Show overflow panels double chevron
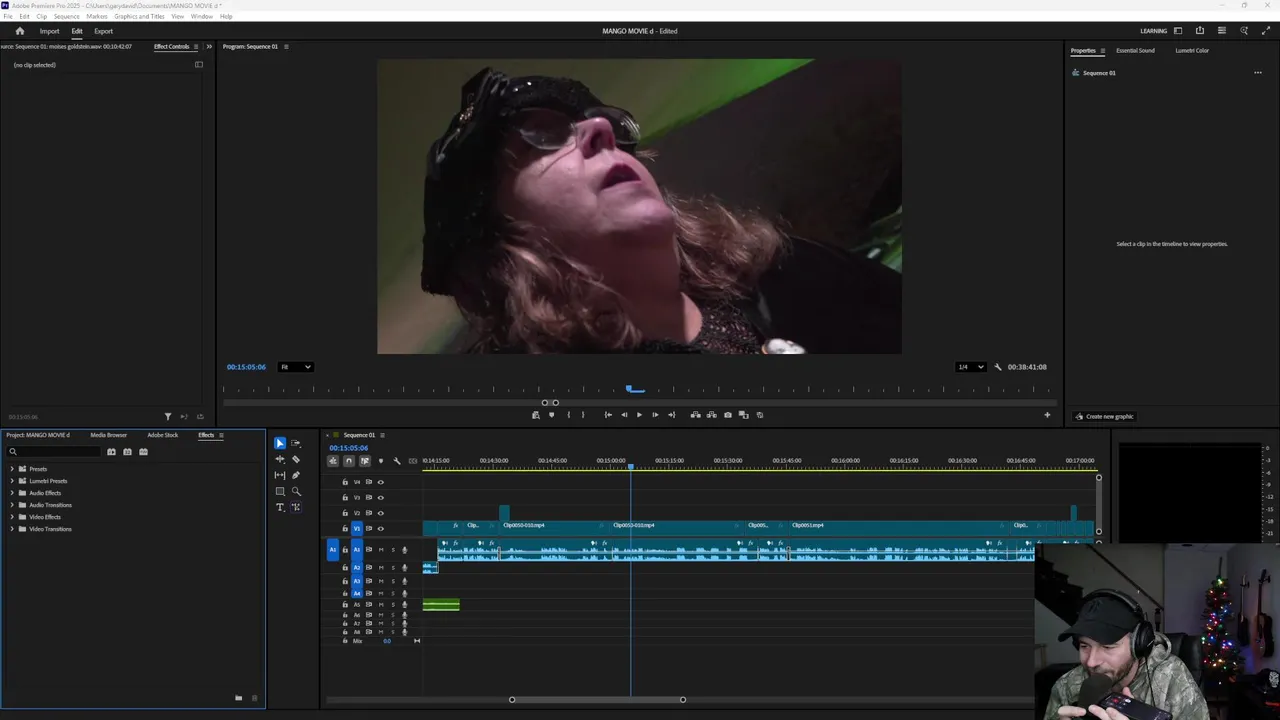Viewport: 1280px width, 720px height. point(208,47)
